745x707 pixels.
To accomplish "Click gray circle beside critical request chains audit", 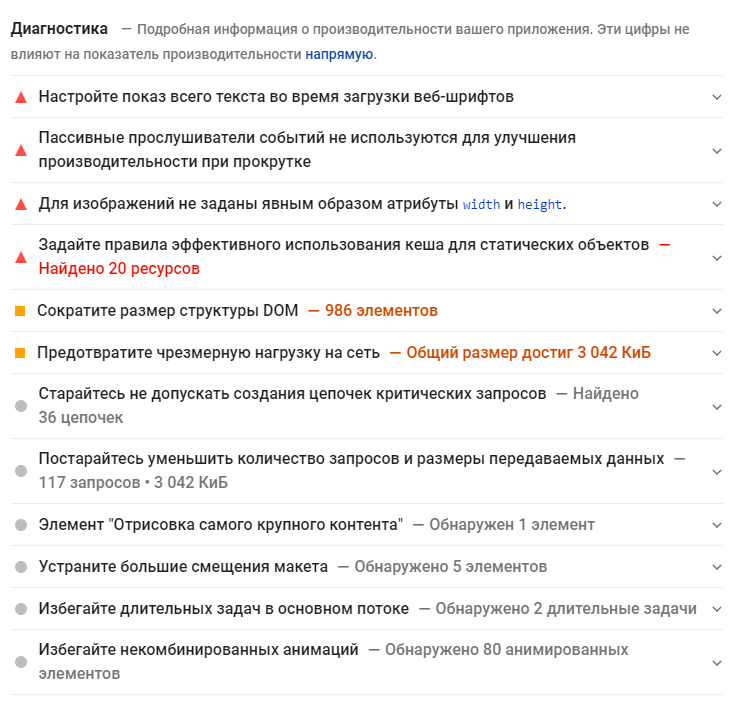I will (x=20, y=406).
